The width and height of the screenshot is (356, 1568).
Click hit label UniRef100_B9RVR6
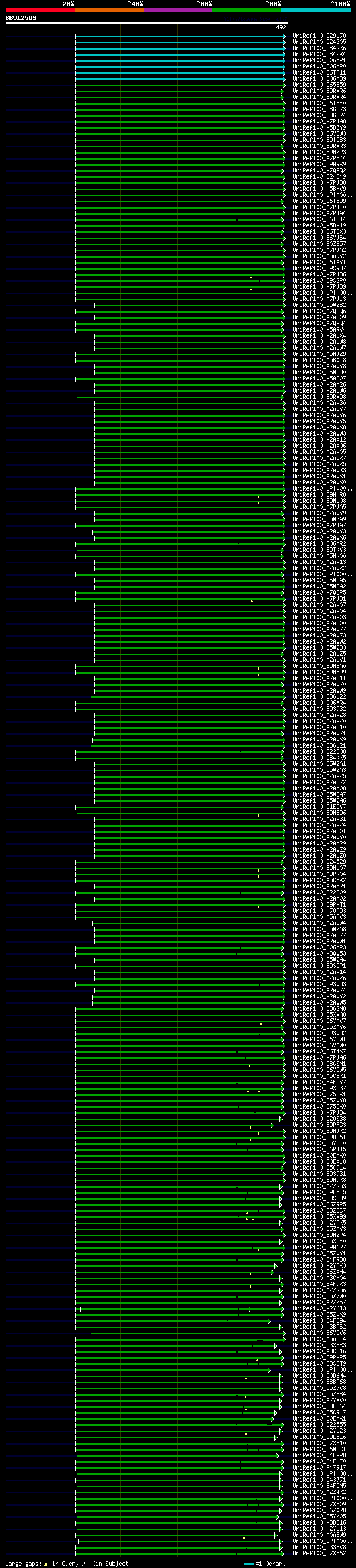pos(319,91)
